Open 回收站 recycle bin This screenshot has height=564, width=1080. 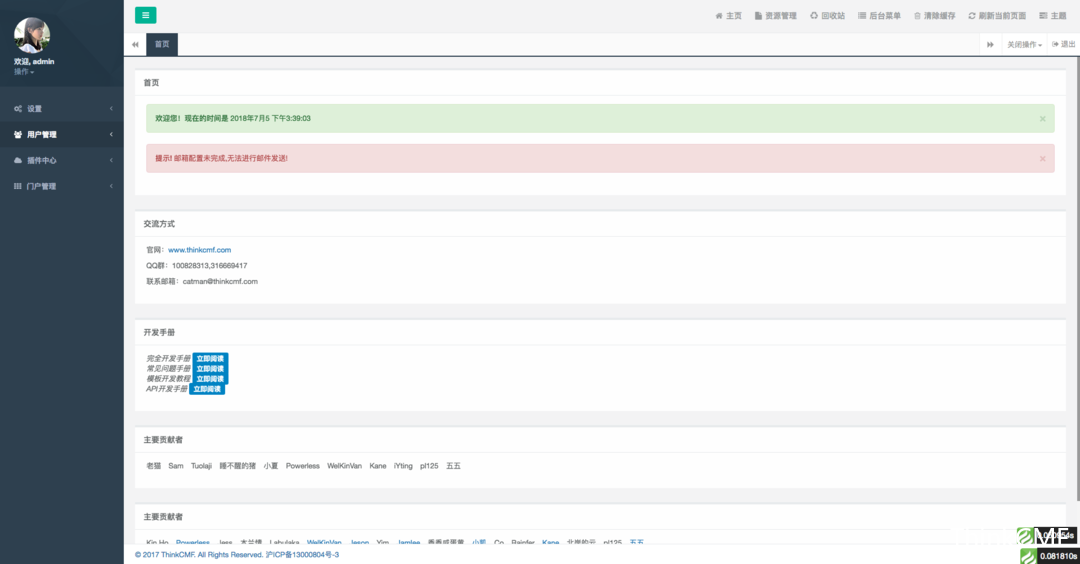[x=827, y=16]
